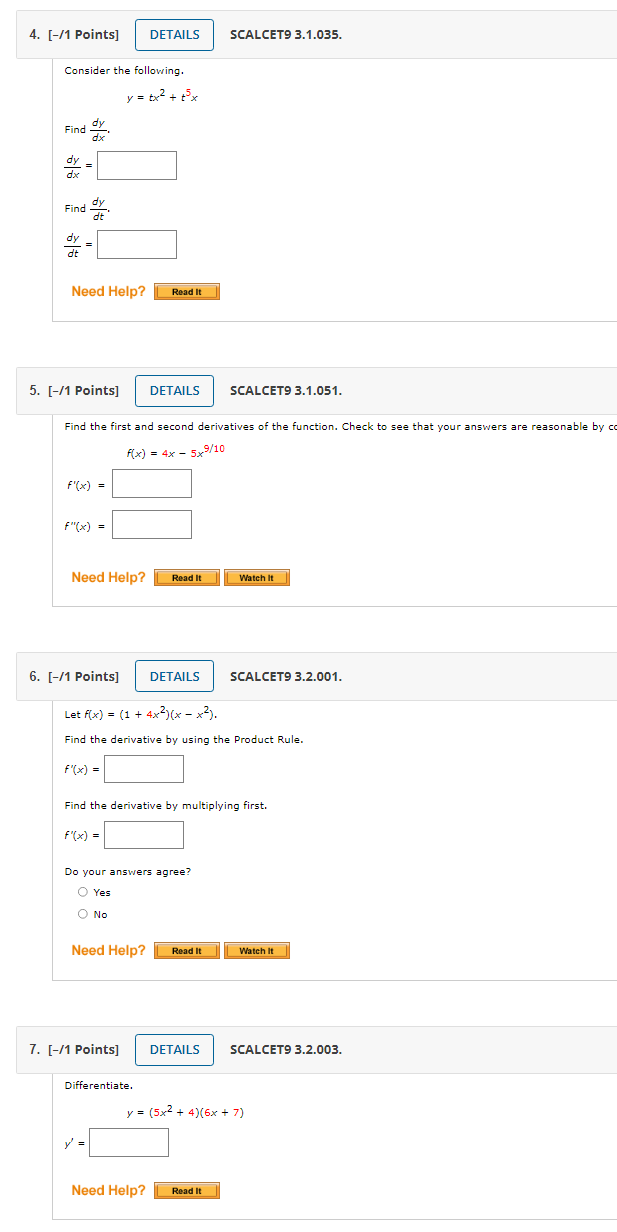Viewport: 617px width, 1232px height.
Task: Open DETAILS for question 5
Action: [173, 391]
